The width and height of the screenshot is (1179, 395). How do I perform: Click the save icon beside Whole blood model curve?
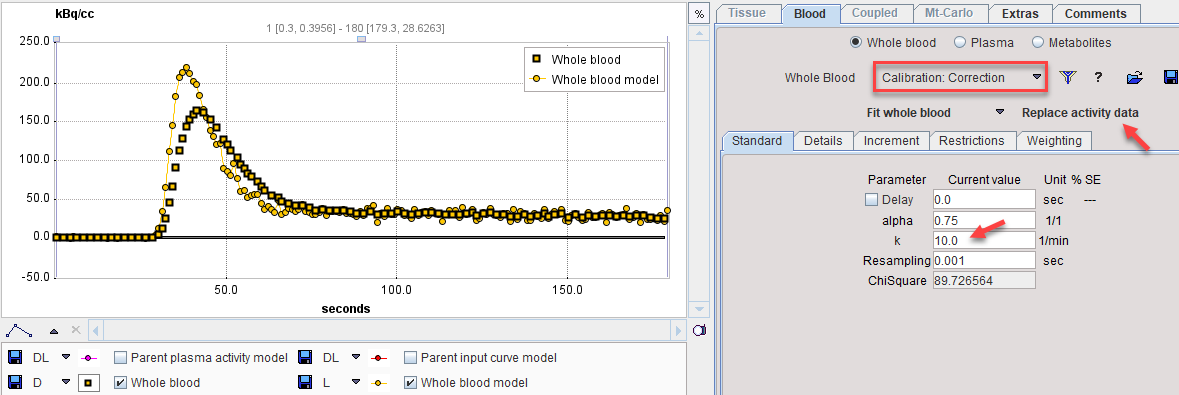305,382
